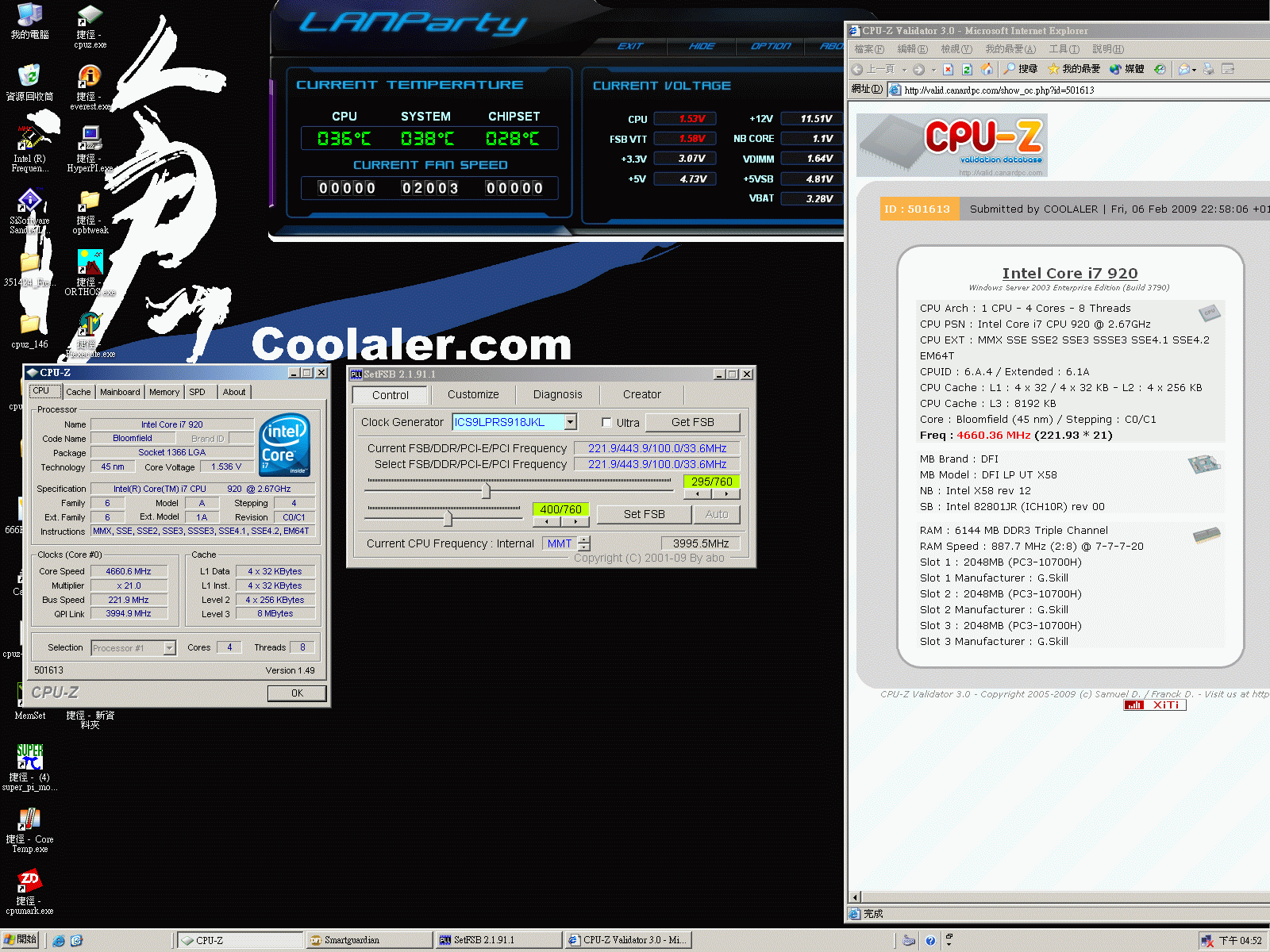The height and width of the screenshot is (952, 1270).
Task: Click right arrow under 295/760 value
Action: pyautogui.click(x=725, y=493)
